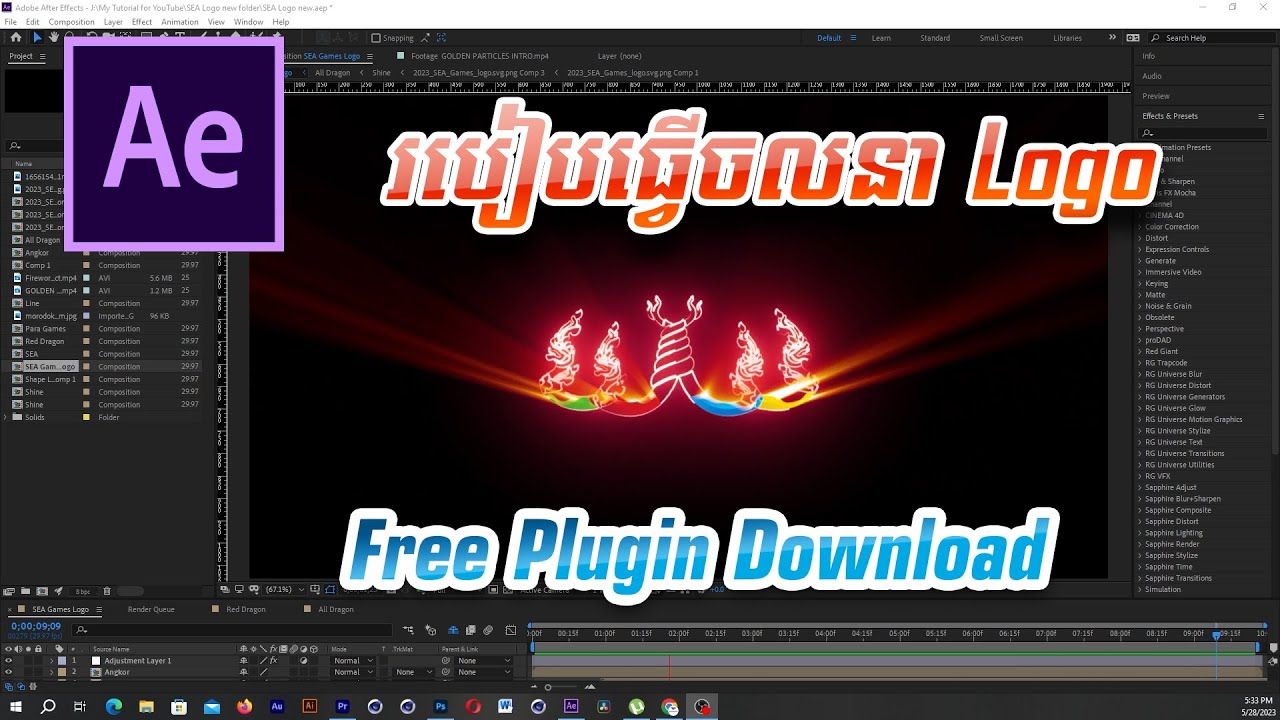Viewport: 1280px width, 720px height.
Task: Toggle shy switch for Angkor layer
Action: click(x=243, y=672)
